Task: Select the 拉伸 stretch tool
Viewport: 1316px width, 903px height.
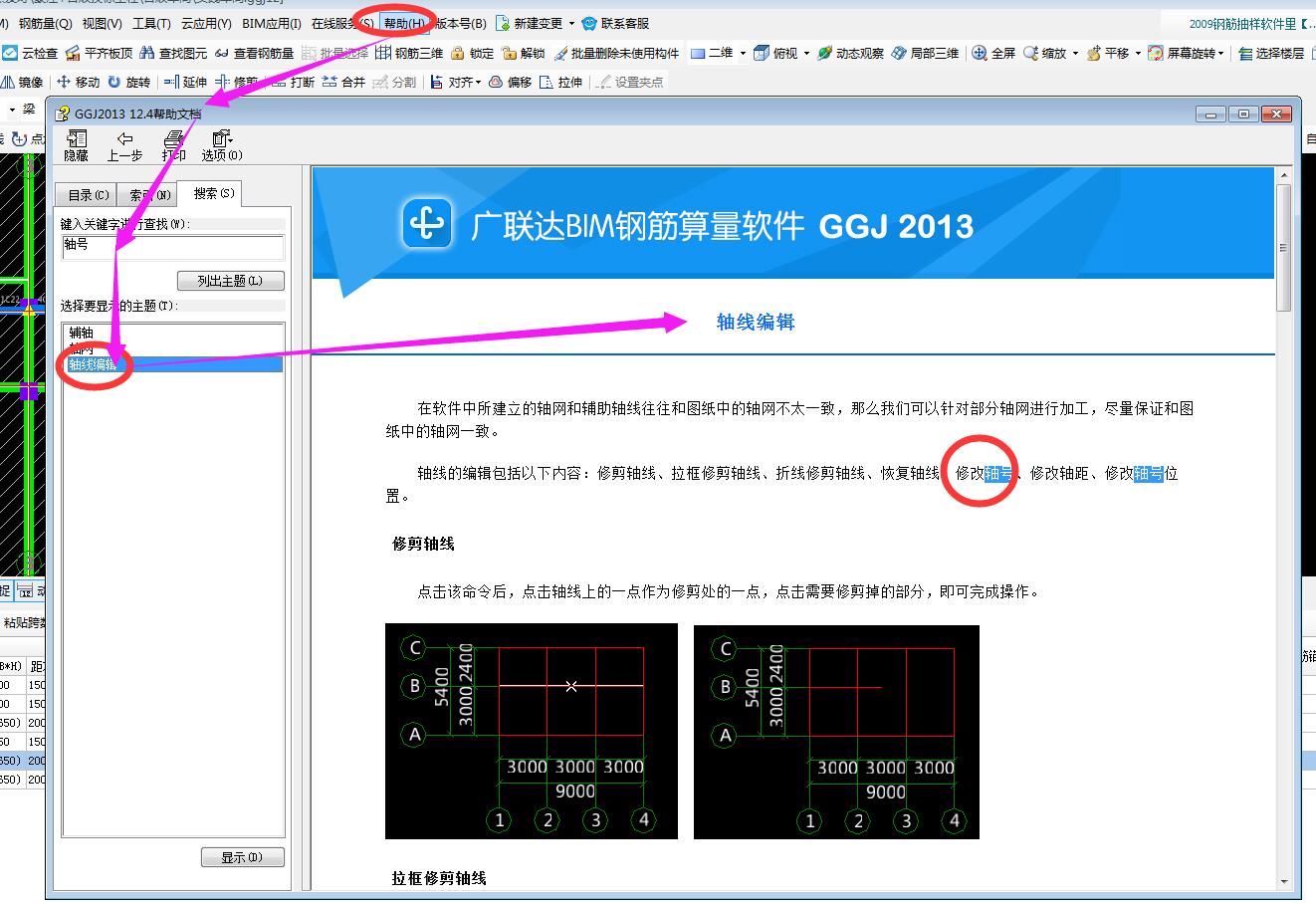Action: [x=560, y=82]
